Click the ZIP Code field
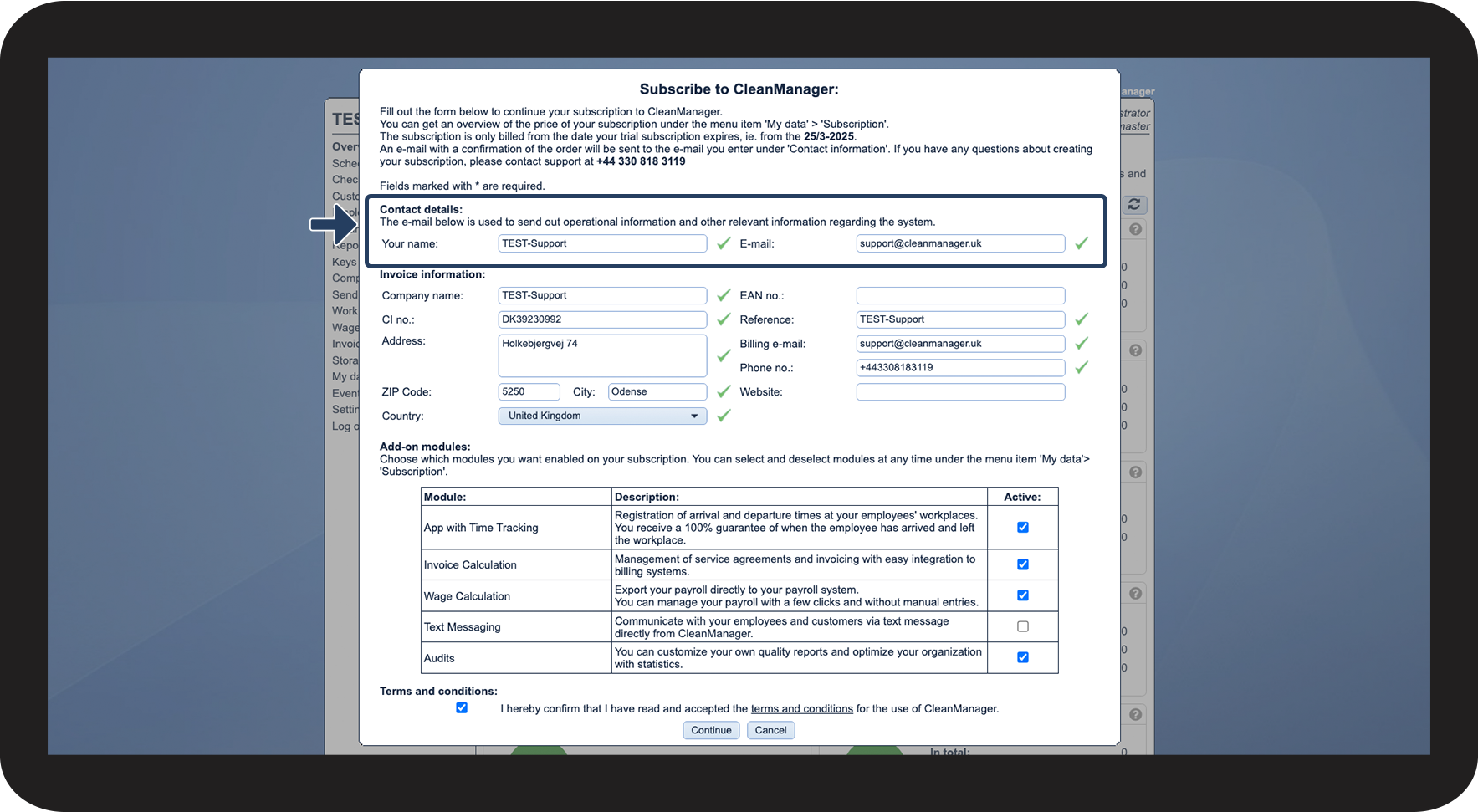Screen dimensions: 1478x812 [529, 391]
